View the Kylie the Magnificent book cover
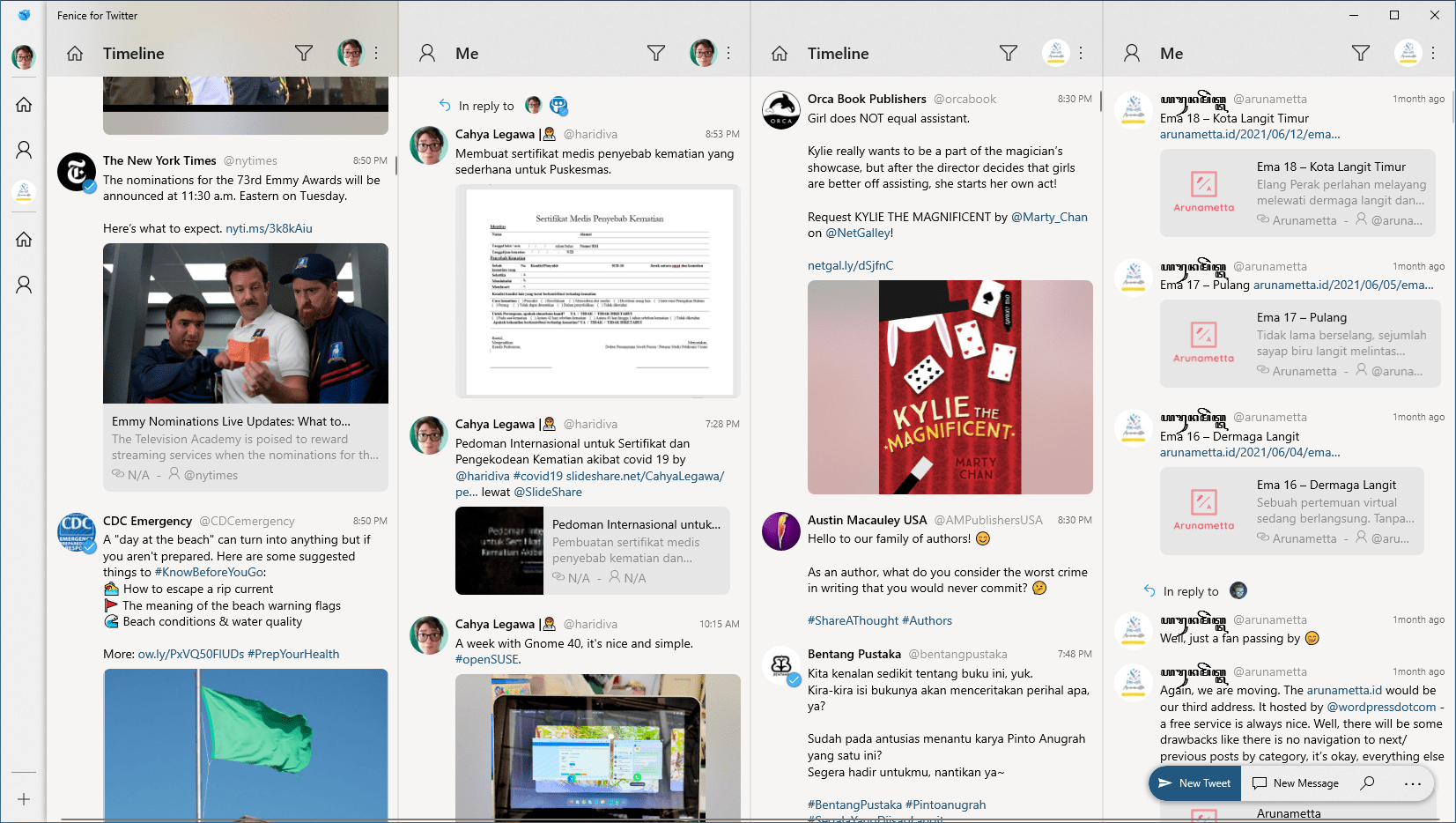Screen dimensions: 1456x823 (950, 387)
